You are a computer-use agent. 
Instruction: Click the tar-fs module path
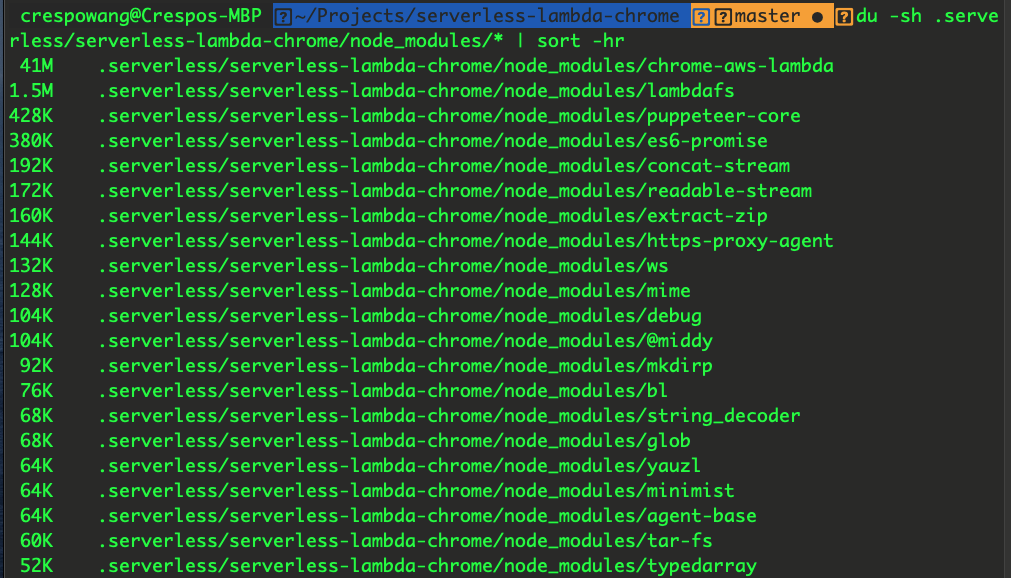[405, 541]
